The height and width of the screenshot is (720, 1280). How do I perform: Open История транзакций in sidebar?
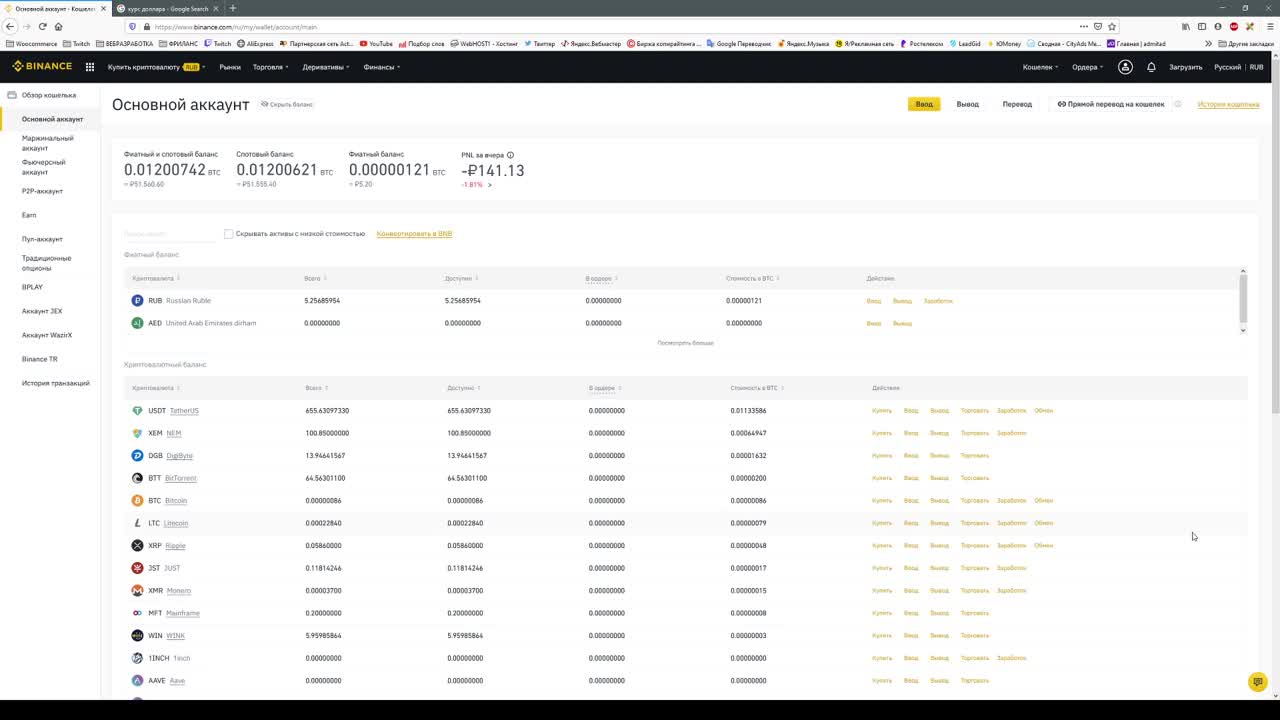tap(56, 383)
